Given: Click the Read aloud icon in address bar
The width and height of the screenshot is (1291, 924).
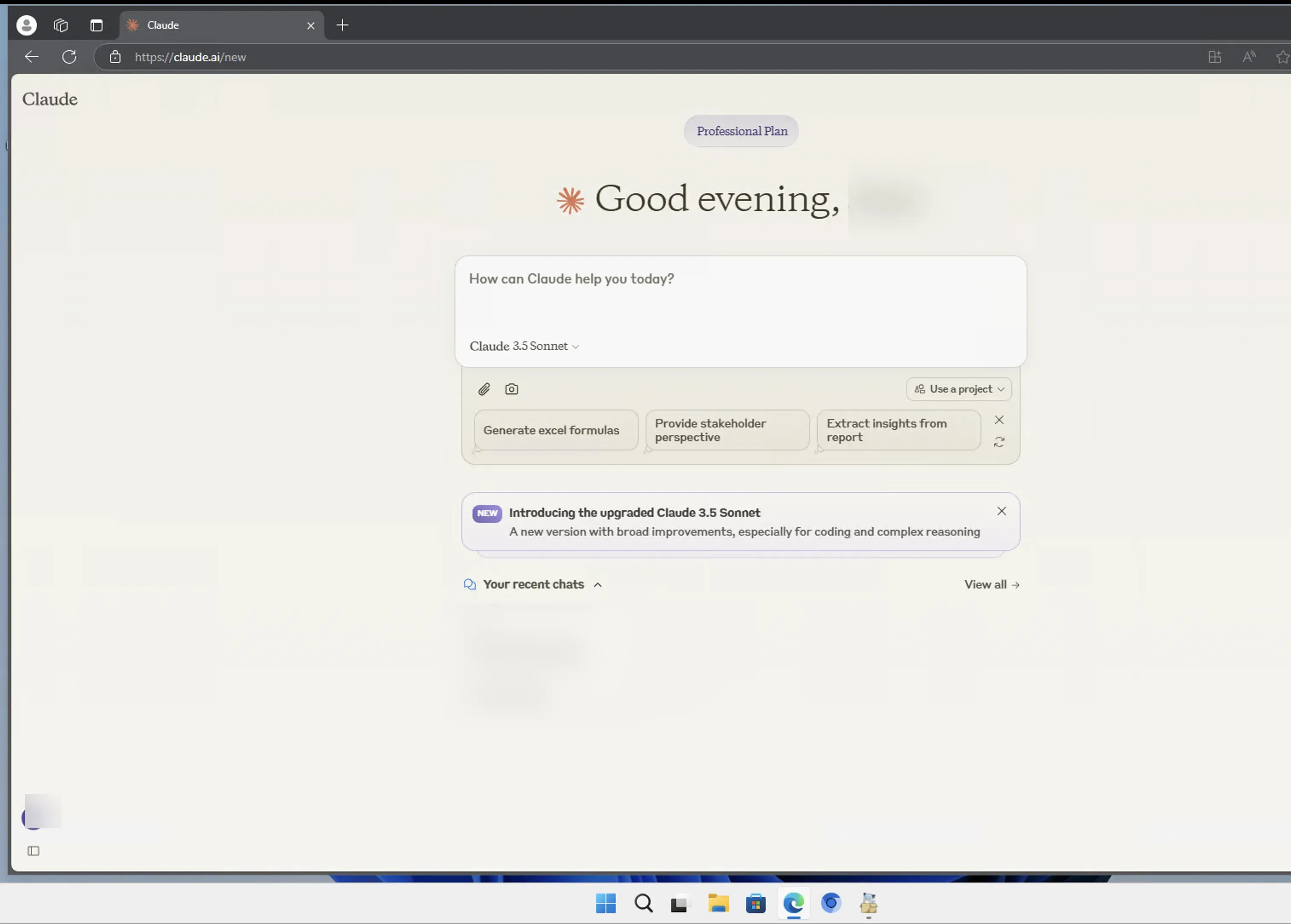Looking at the screenshot, I should 1249,57.
